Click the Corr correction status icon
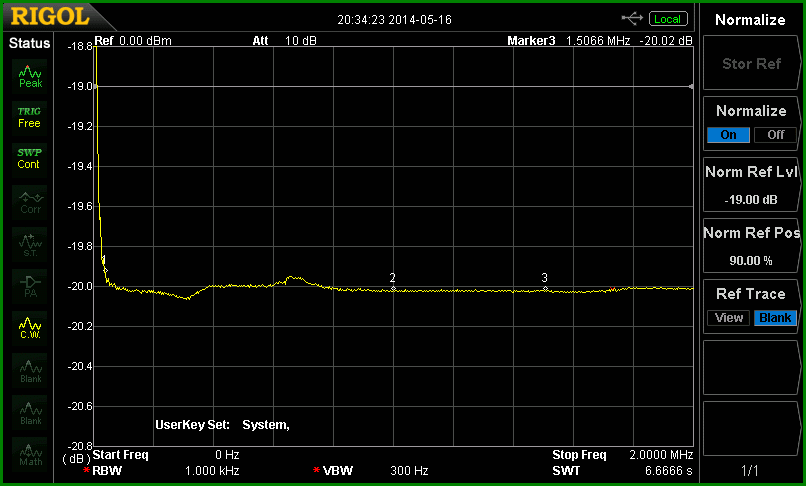The width and height of the screenshot is (806, 486). (30, 203)
